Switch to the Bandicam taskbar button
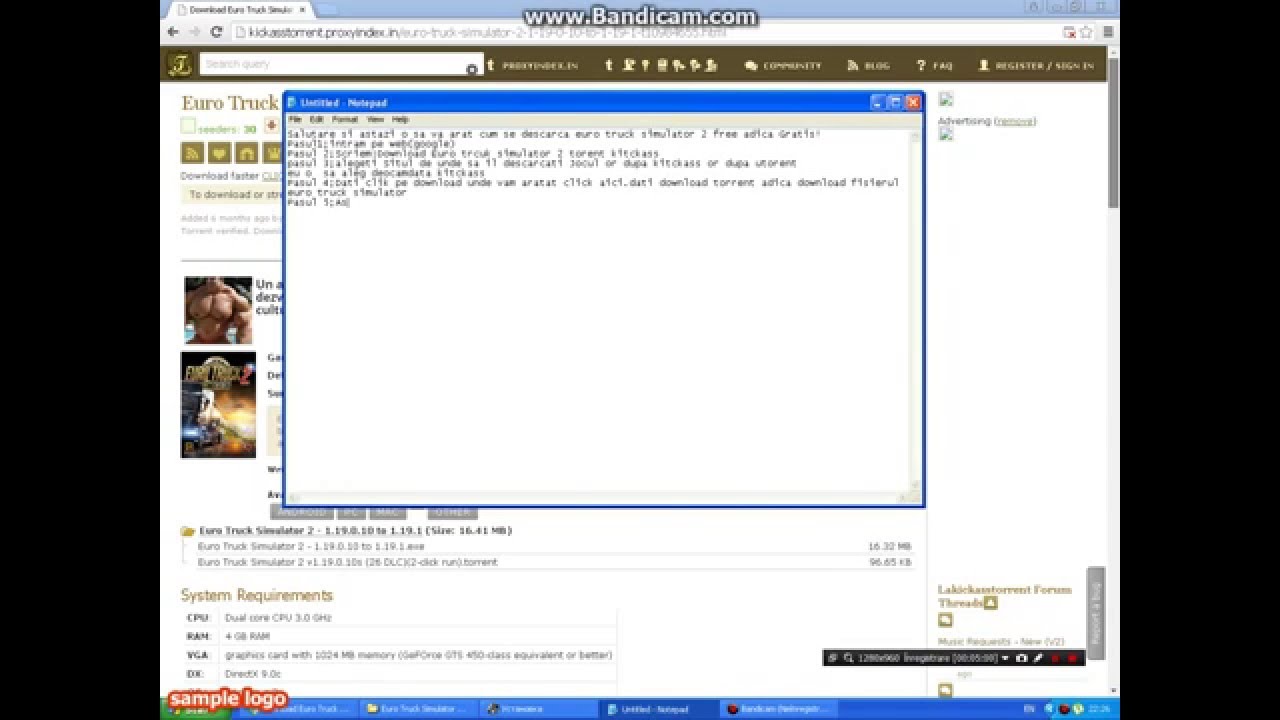Screen dimensions: 1280x720 [x=779, y=709]
